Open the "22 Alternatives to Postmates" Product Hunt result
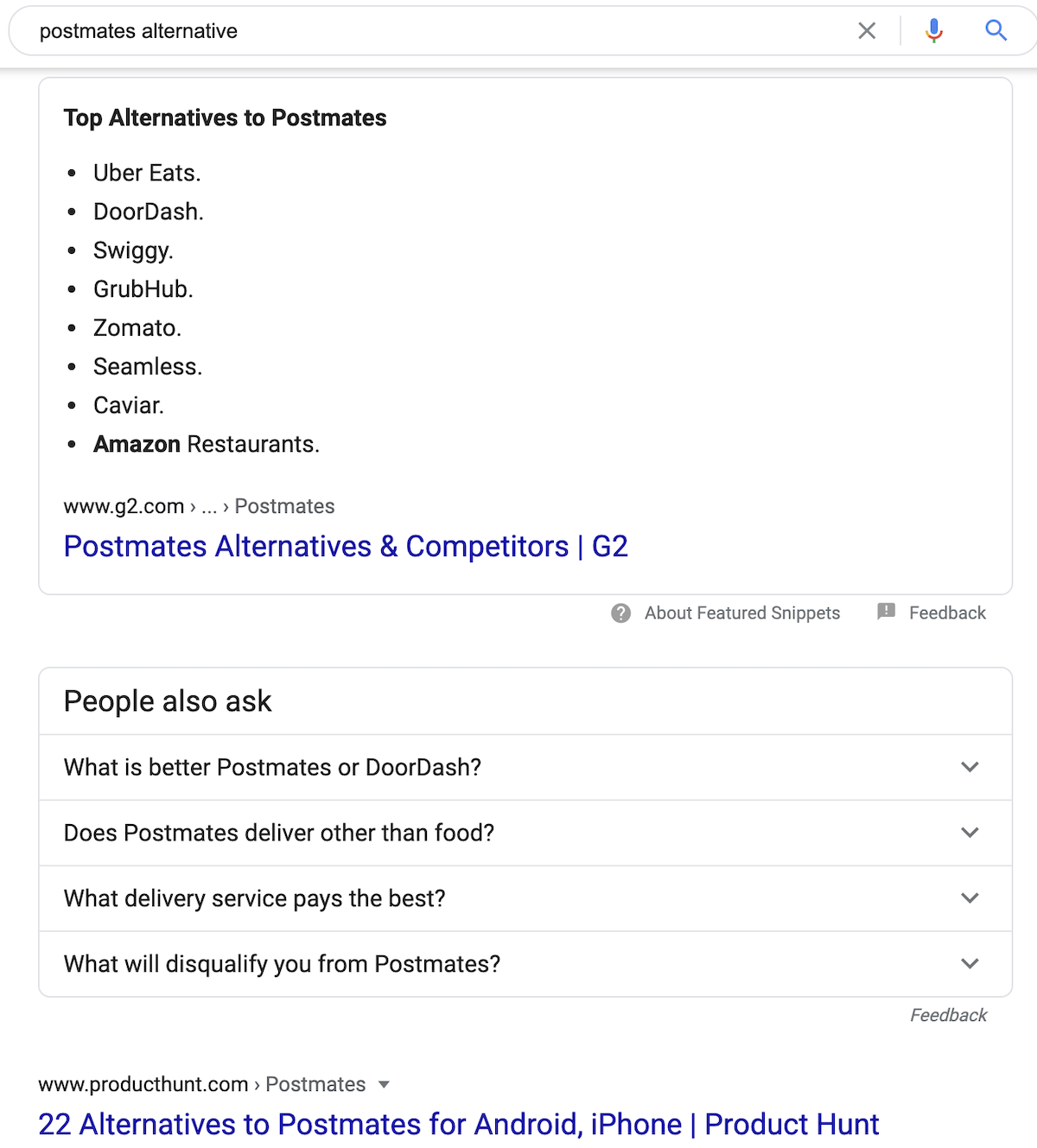 pyautogui.click(x=458, y=1124)
